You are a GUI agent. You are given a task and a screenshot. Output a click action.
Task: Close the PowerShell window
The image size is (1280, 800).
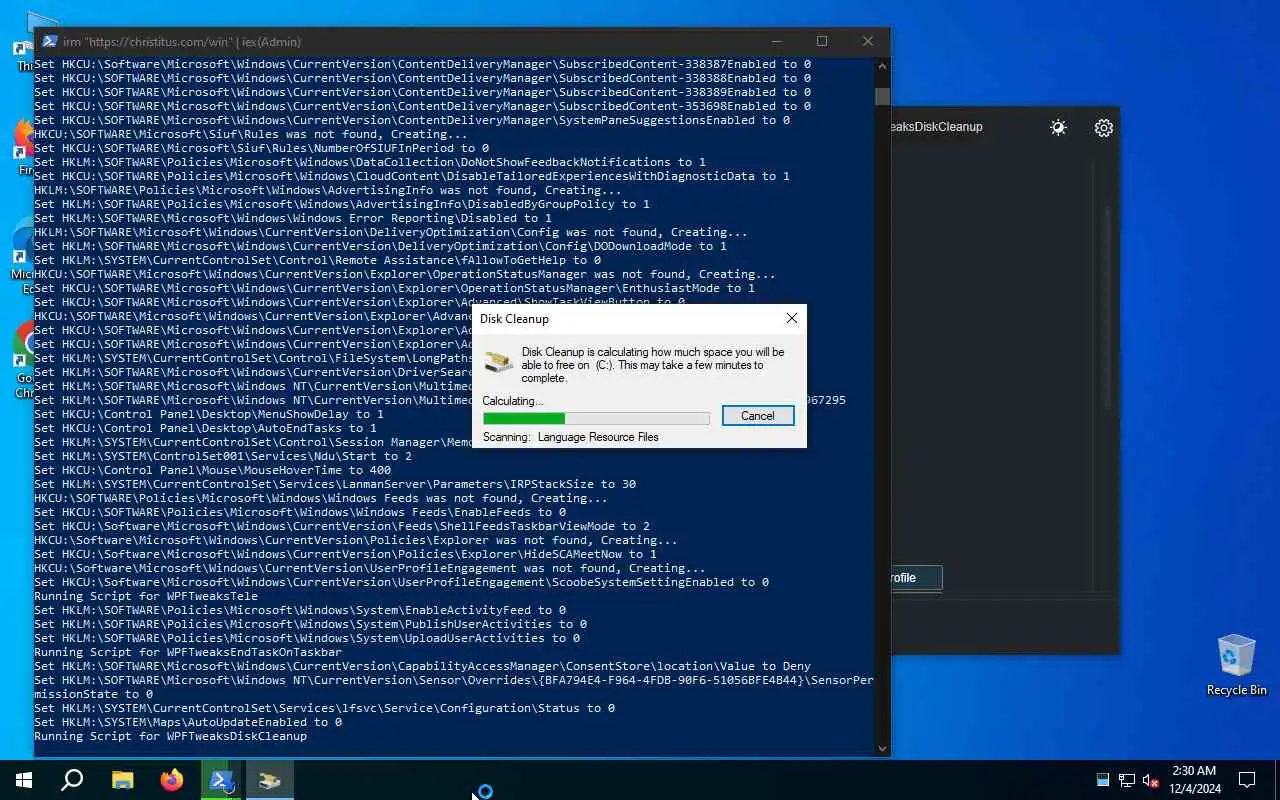[x=867, y=41]
